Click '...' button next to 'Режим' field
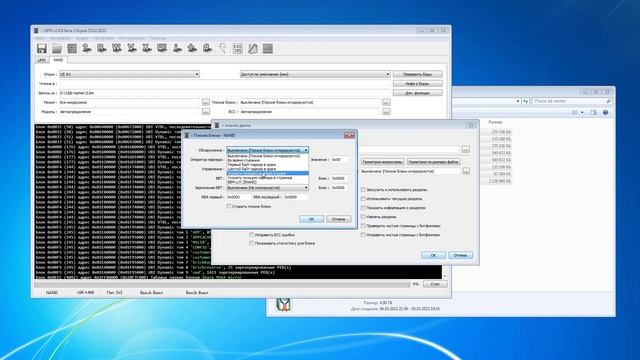Viewport: 640px width, 360px height. [x=206, y=102]
